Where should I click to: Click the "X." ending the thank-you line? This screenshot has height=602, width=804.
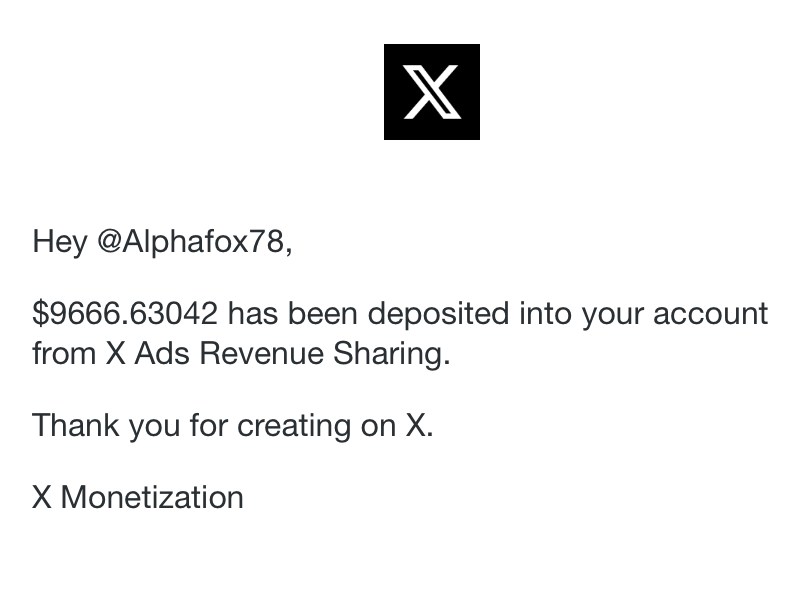pos(419,426)
